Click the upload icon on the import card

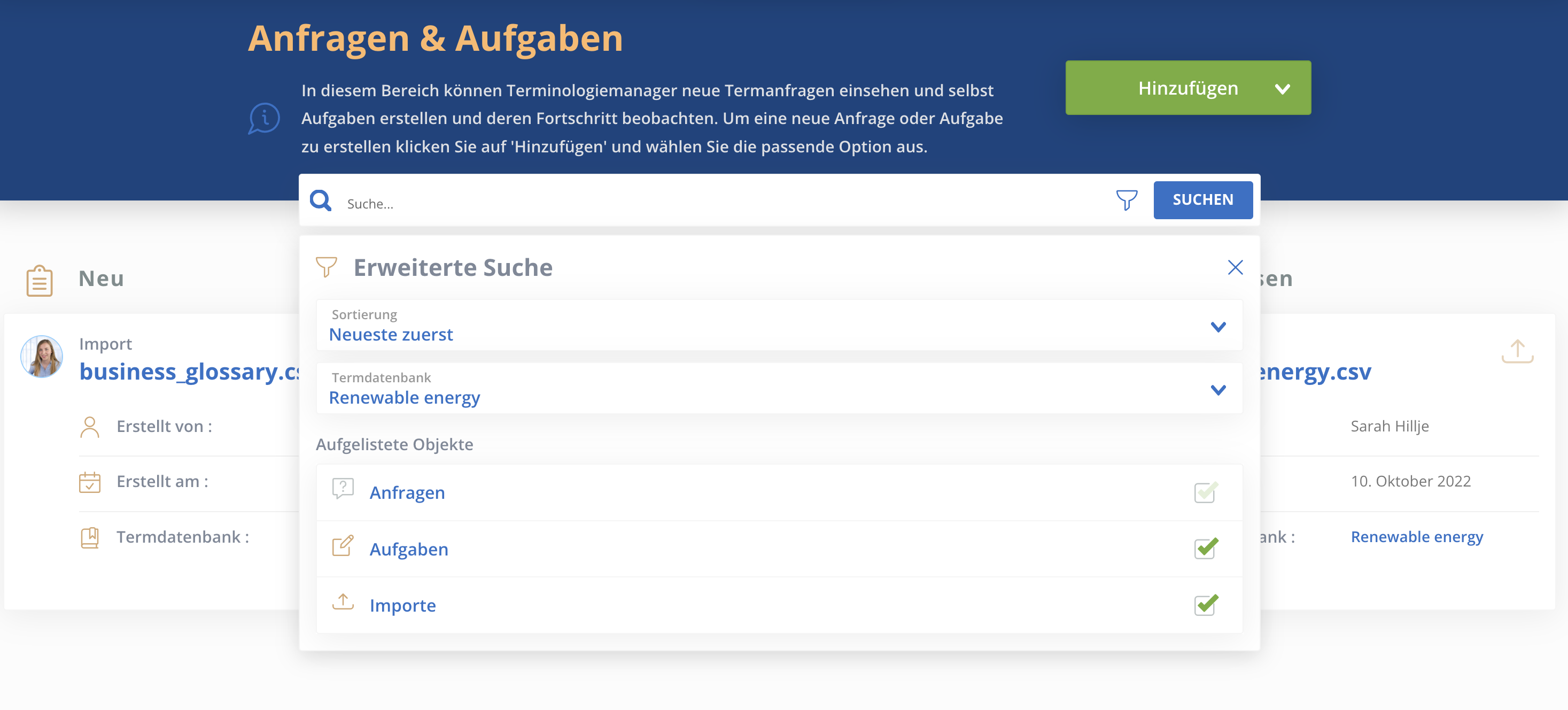tap(1517, 351)
